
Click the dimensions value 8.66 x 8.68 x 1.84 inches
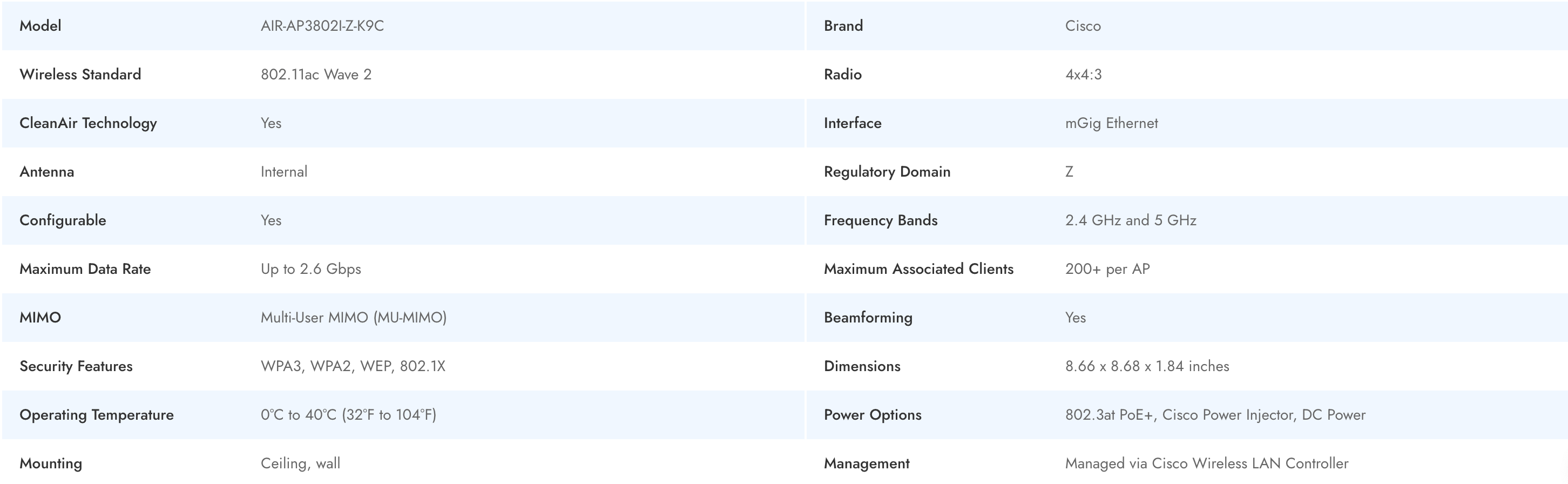coord(1147,366)
